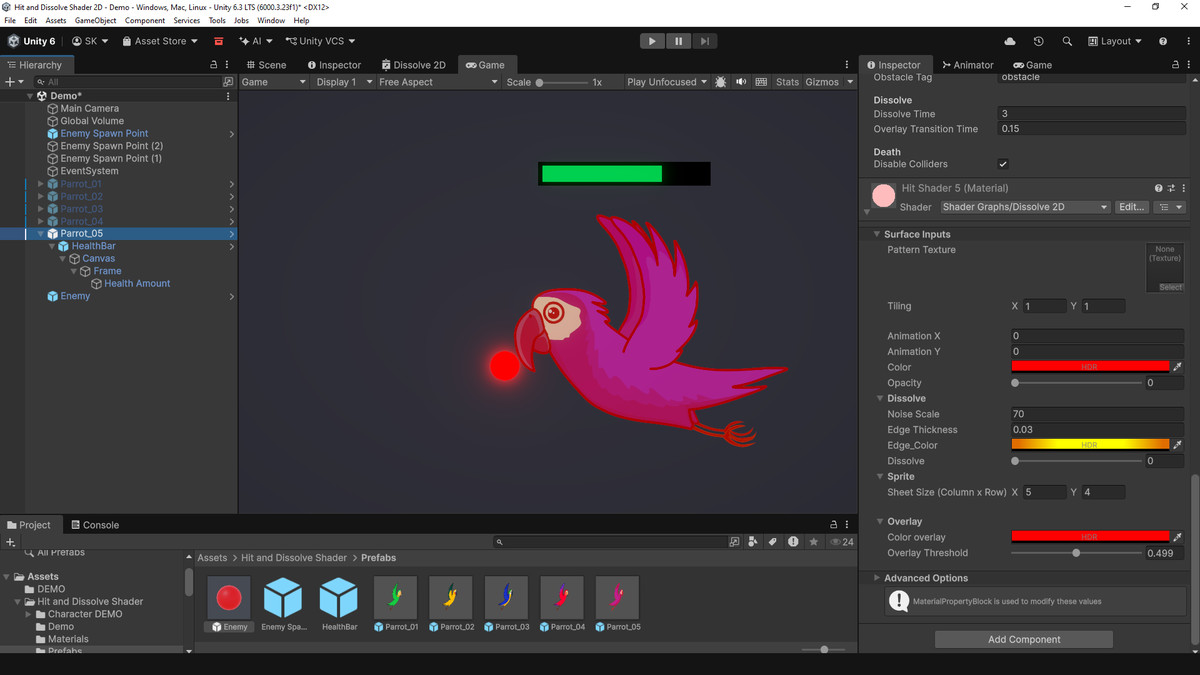Open the Shader Graphs/Dissolve 2D shader dropdown

(x=1025, y=207)
